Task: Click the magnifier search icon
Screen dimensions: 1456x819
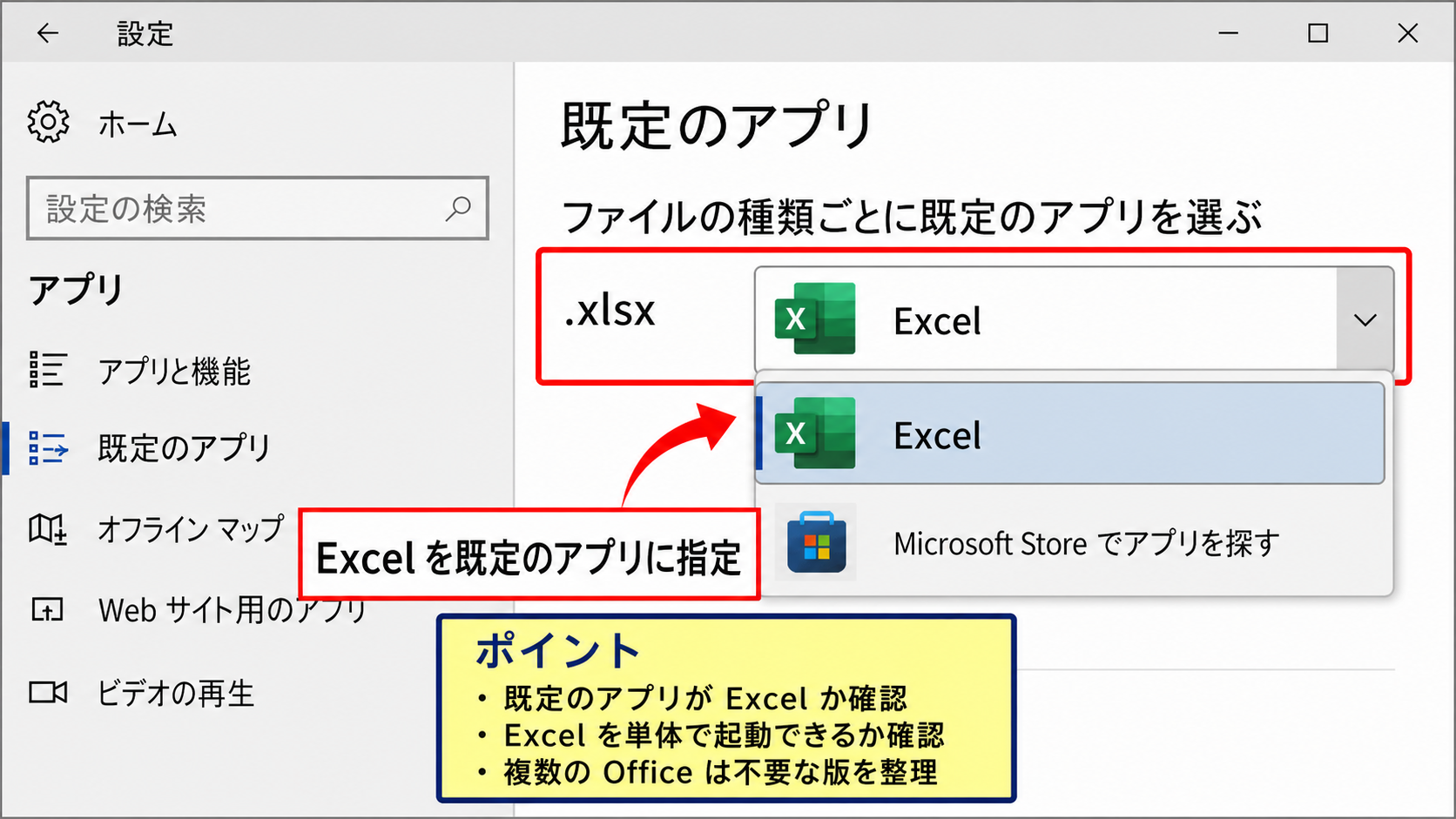Action: 458,209
